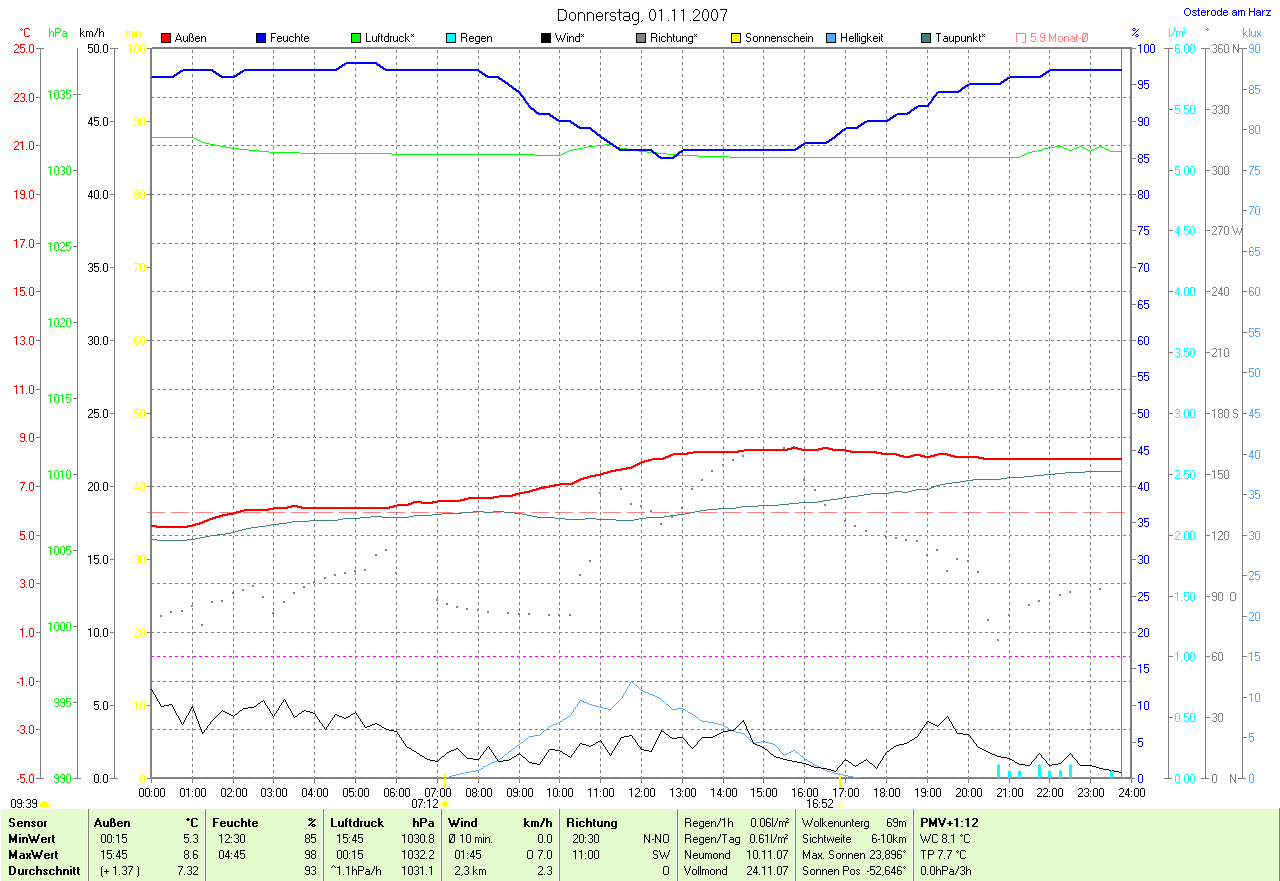Click the Donnerstag, 01.11.2007 chart title
The height and width of the screenshot is (881, 1280).
(x=642, y=15)
